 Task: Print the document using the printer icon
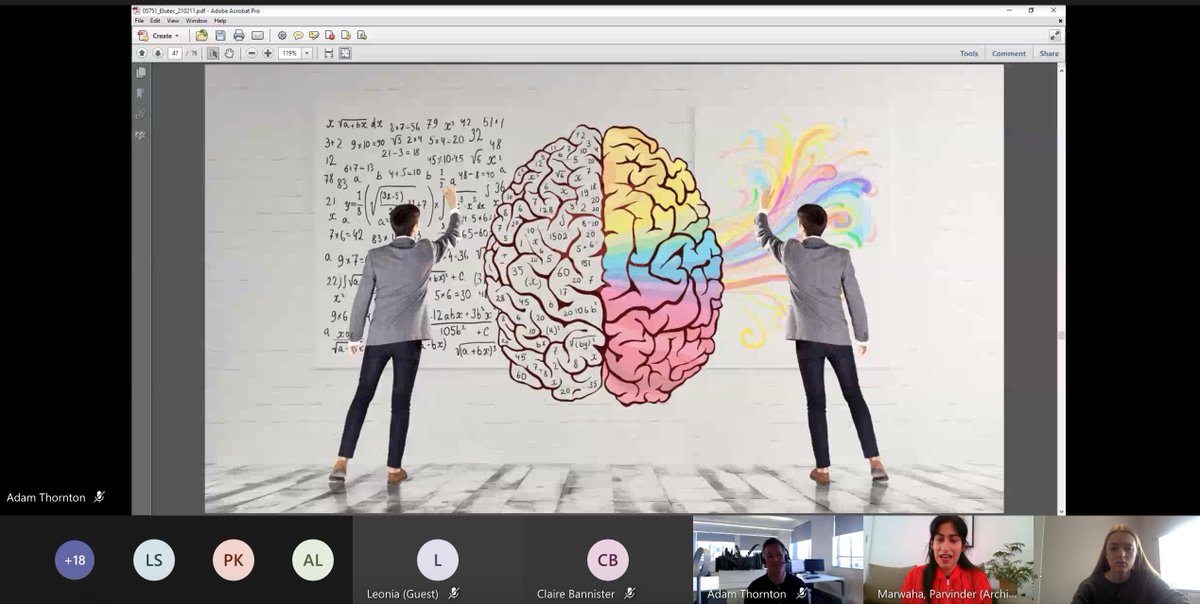click(x=238, y=35)
